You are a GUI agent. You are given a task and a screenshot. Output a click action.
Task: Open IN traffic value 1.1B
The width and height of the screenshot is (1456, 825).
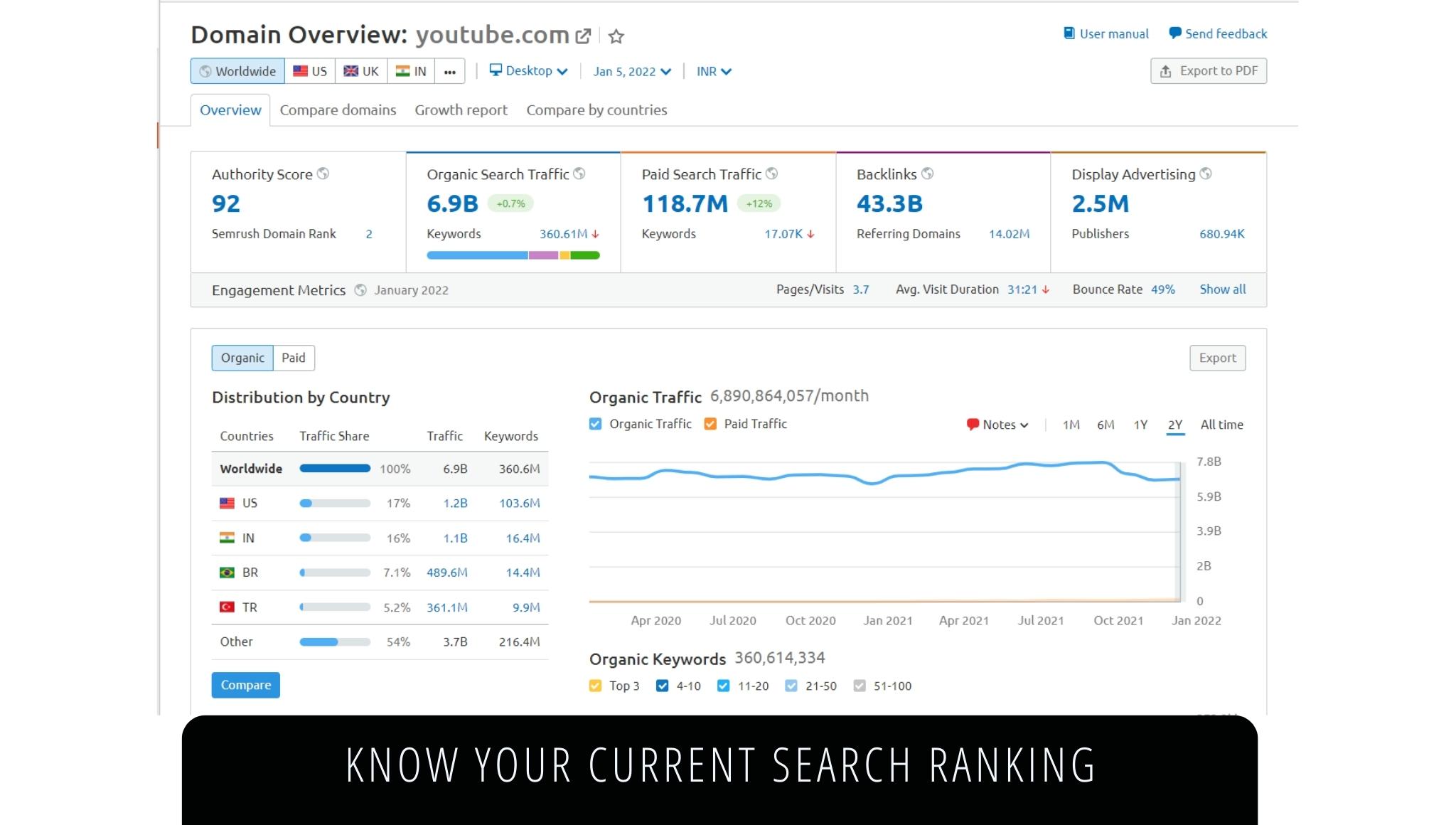point(455,538)
